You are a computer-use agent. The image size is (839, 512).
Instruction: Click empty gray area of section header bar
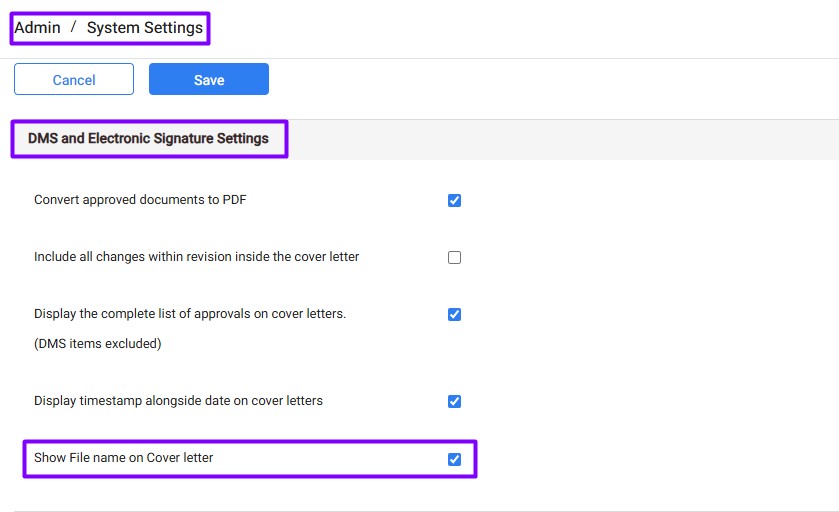pyautogui.click(x=560, y=139)
